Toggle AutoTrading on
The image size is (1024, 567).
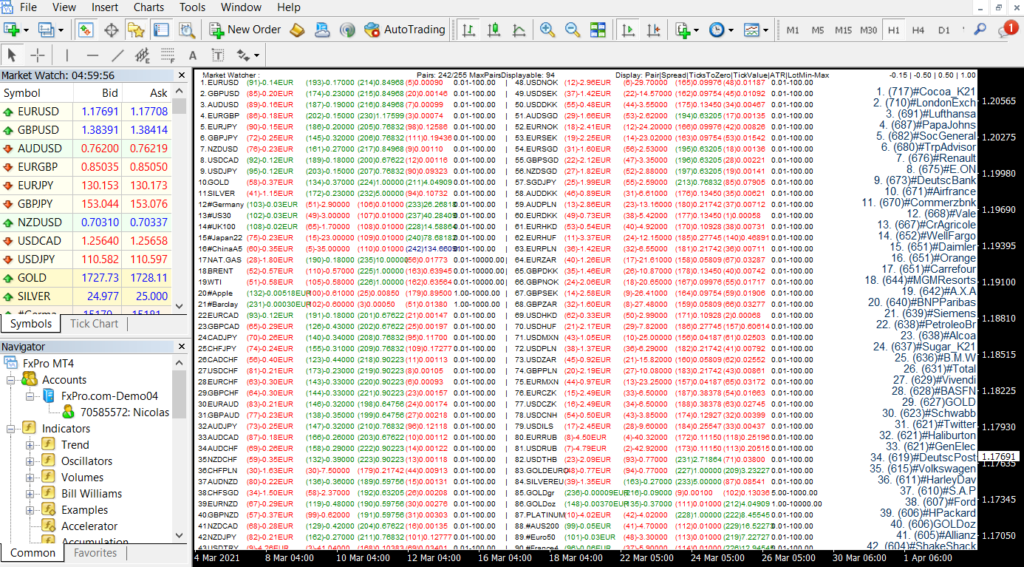tap(405, 29)
